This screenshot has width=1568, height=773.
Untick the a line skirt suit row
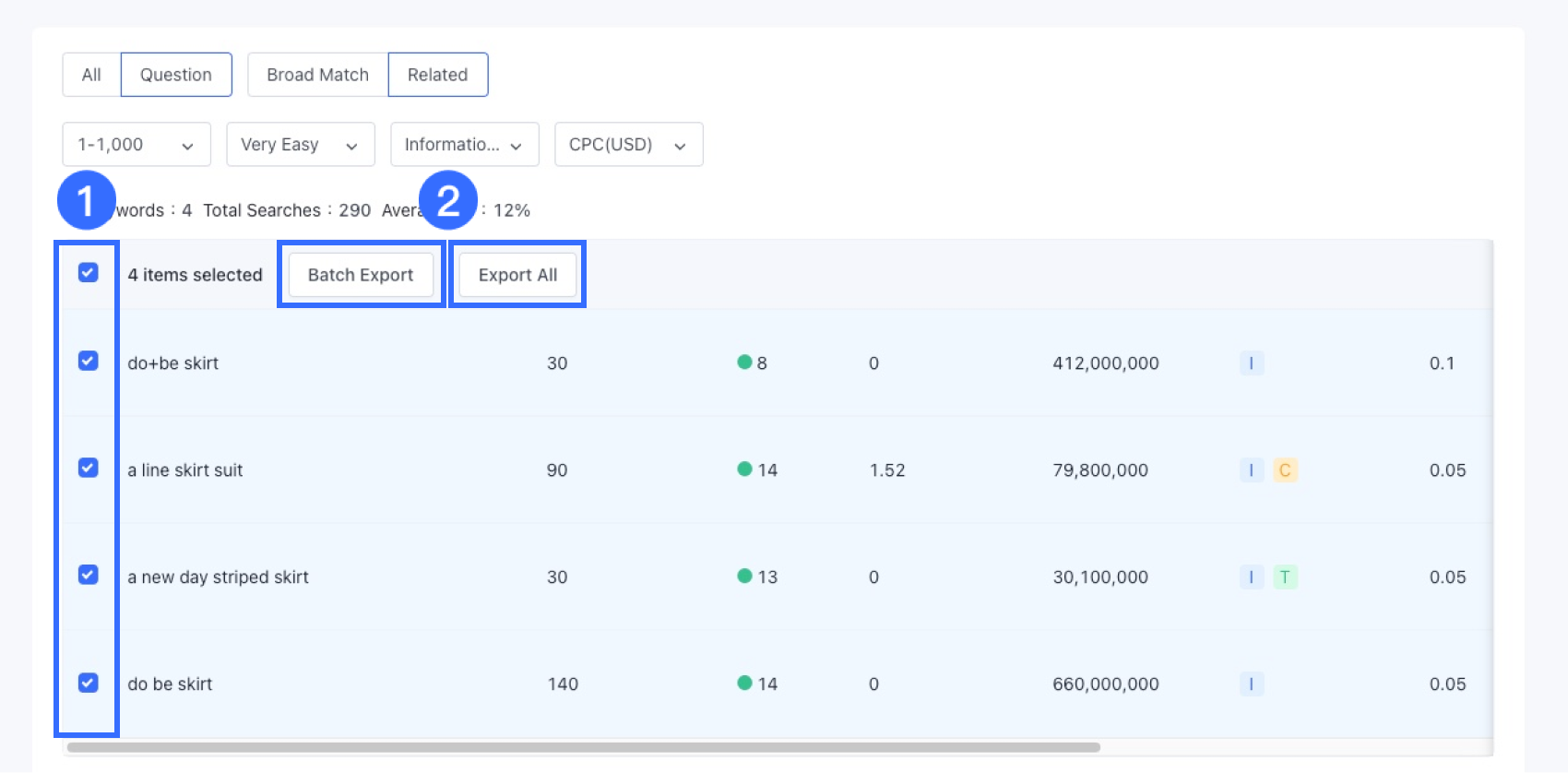(89, 469)
